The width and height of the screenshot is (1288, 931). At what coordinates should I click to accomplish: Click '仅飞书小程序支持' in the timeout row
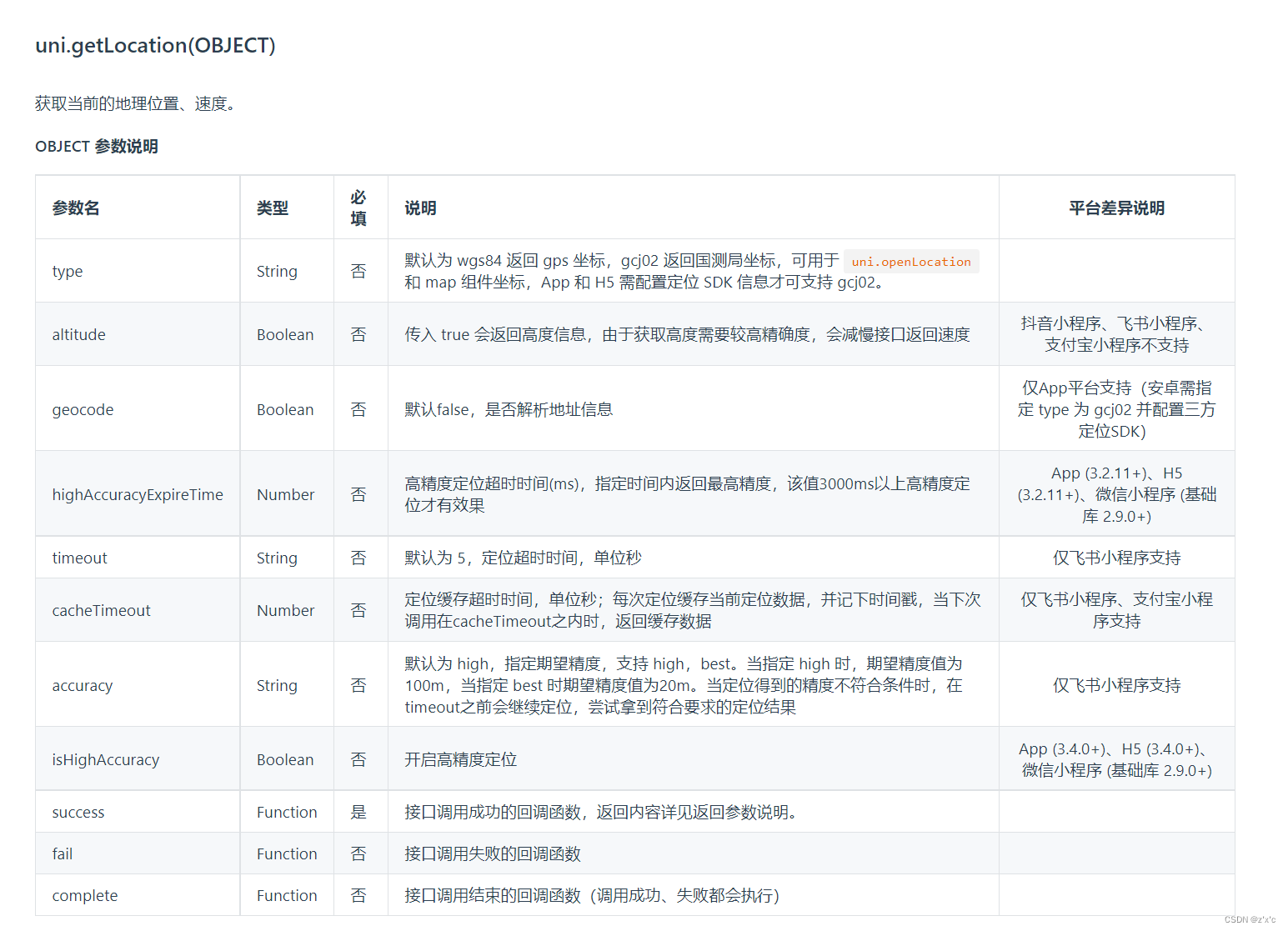click(1116, 558)
